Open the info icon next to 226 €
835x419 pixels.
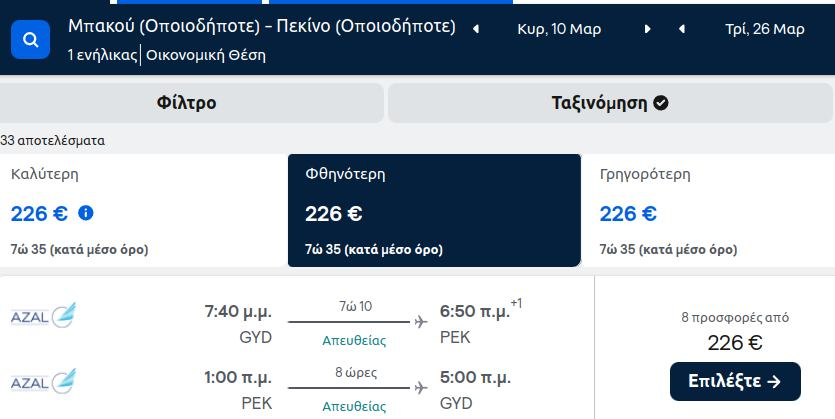click(x=86, y=213)
